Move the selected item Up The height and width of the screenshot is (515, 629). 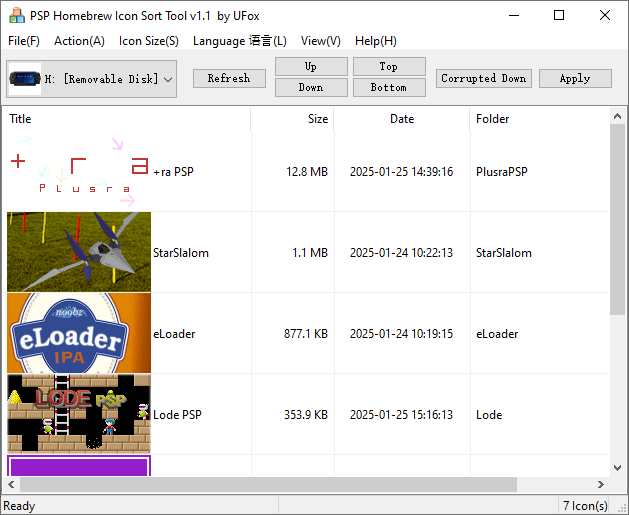(311, 66)
